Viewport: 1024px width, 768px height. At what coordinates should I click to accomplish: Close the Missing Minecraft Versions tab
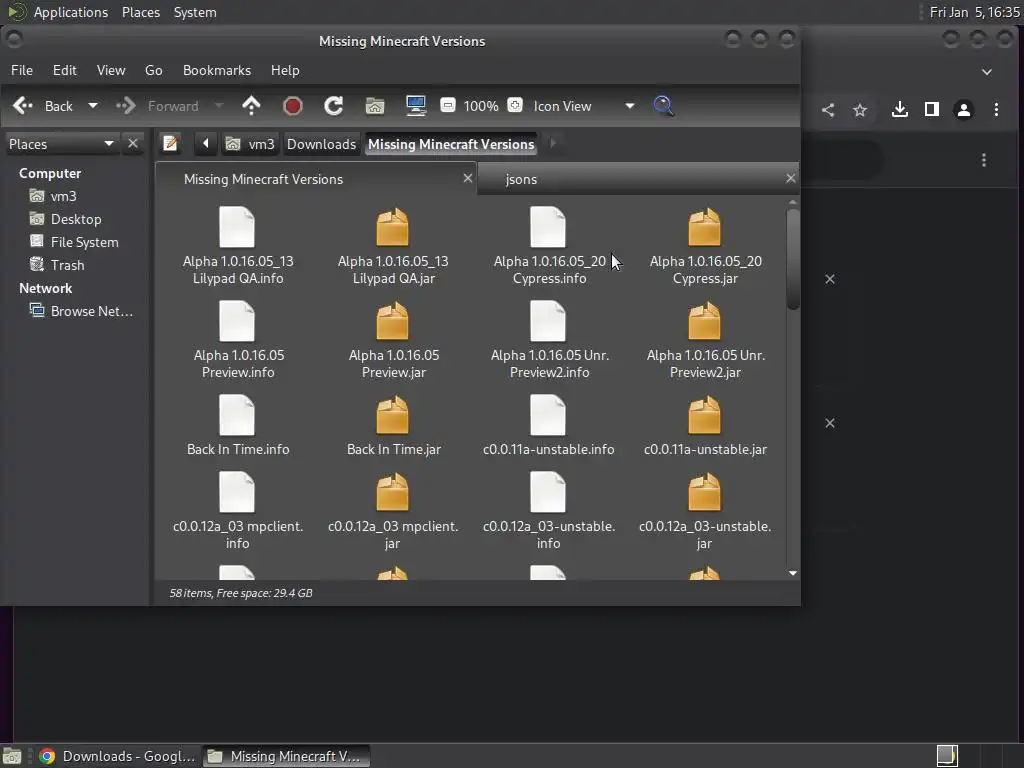coord(468,178)
